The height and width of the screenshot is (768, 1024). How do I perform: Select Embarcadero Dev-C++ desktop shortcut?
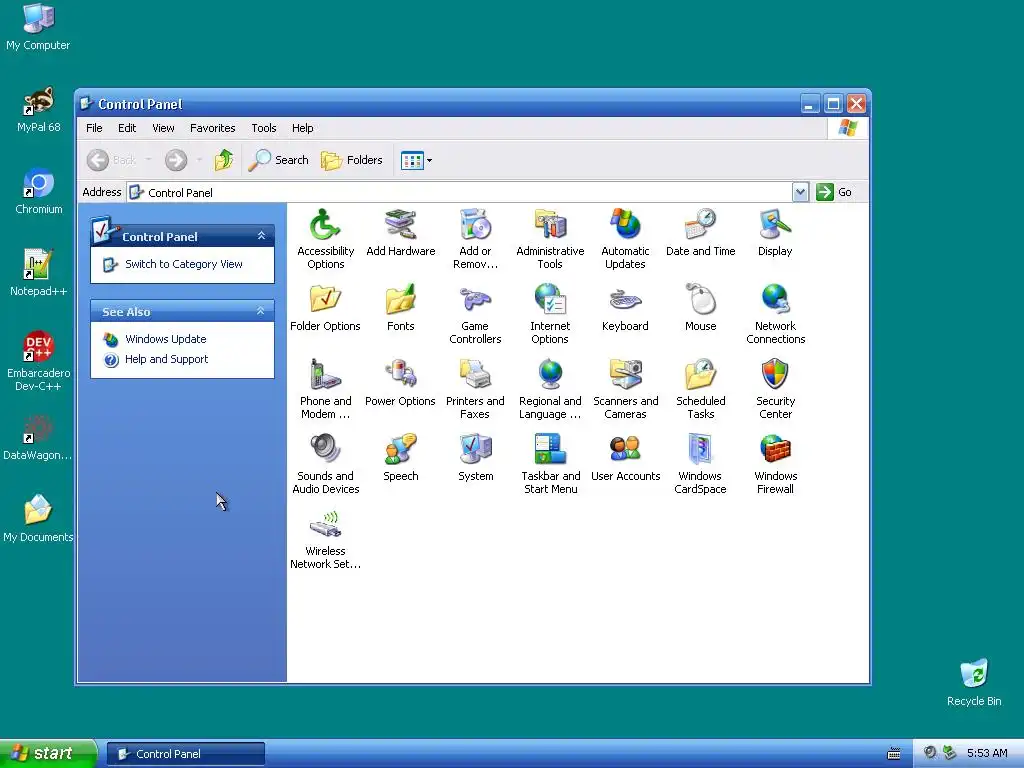(39, 361)
